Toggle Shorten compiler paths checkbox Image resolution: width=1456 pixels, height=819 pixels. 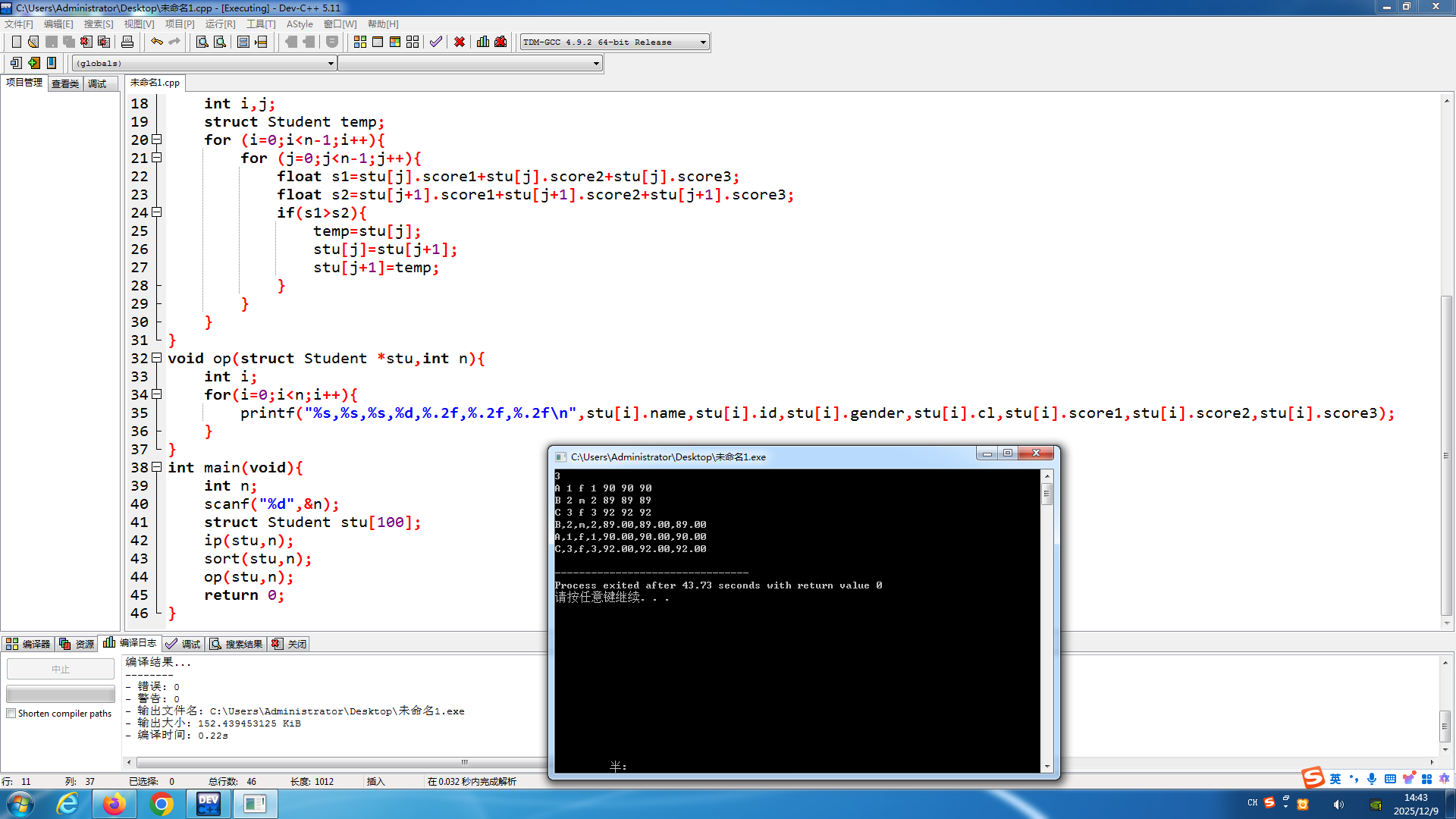tap(11, 714)
